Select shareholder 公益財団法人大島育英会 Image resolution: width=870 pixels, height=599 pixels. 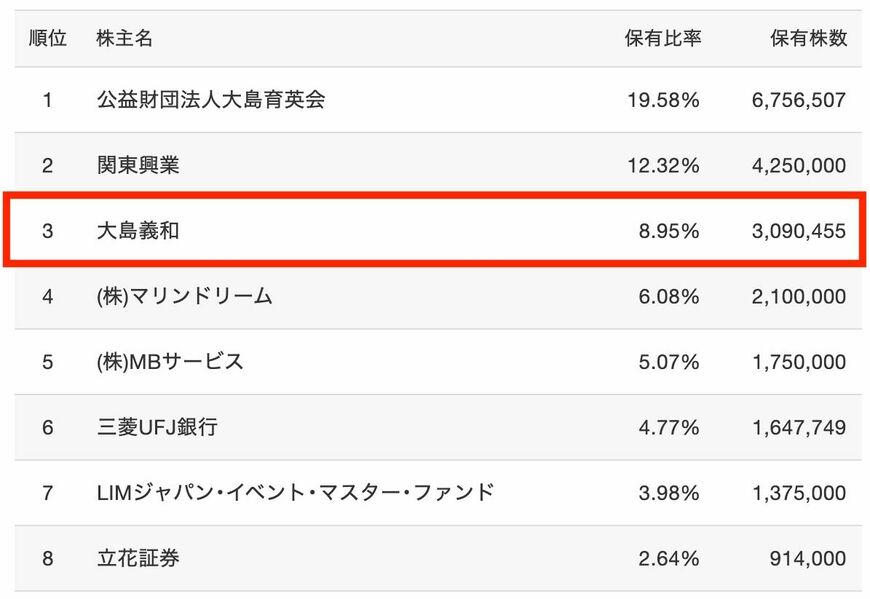tap(211, 100)
